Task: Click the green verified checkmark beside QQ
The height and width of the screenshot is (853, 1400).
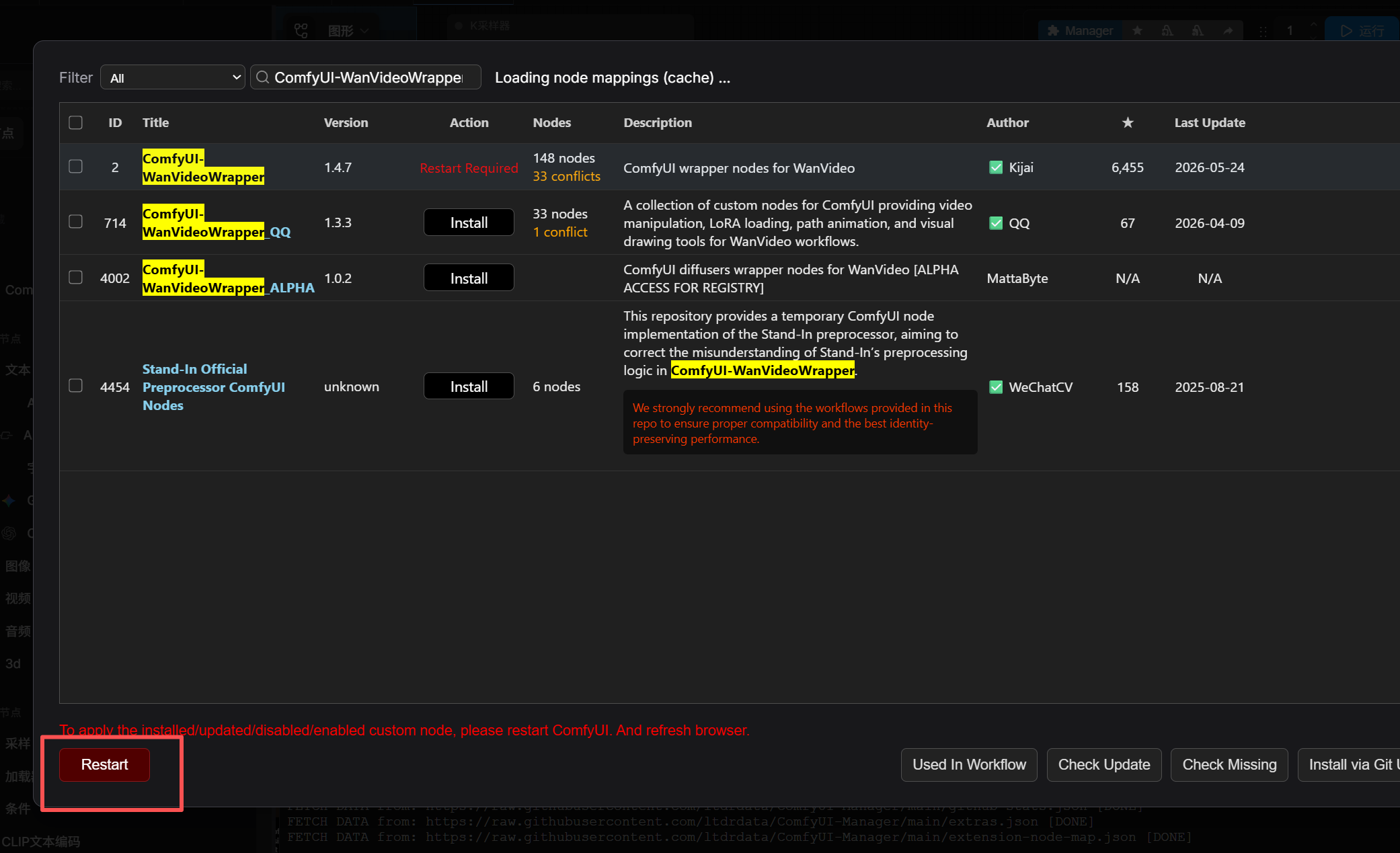Action: pyautogui.click(x=996, y=223)
